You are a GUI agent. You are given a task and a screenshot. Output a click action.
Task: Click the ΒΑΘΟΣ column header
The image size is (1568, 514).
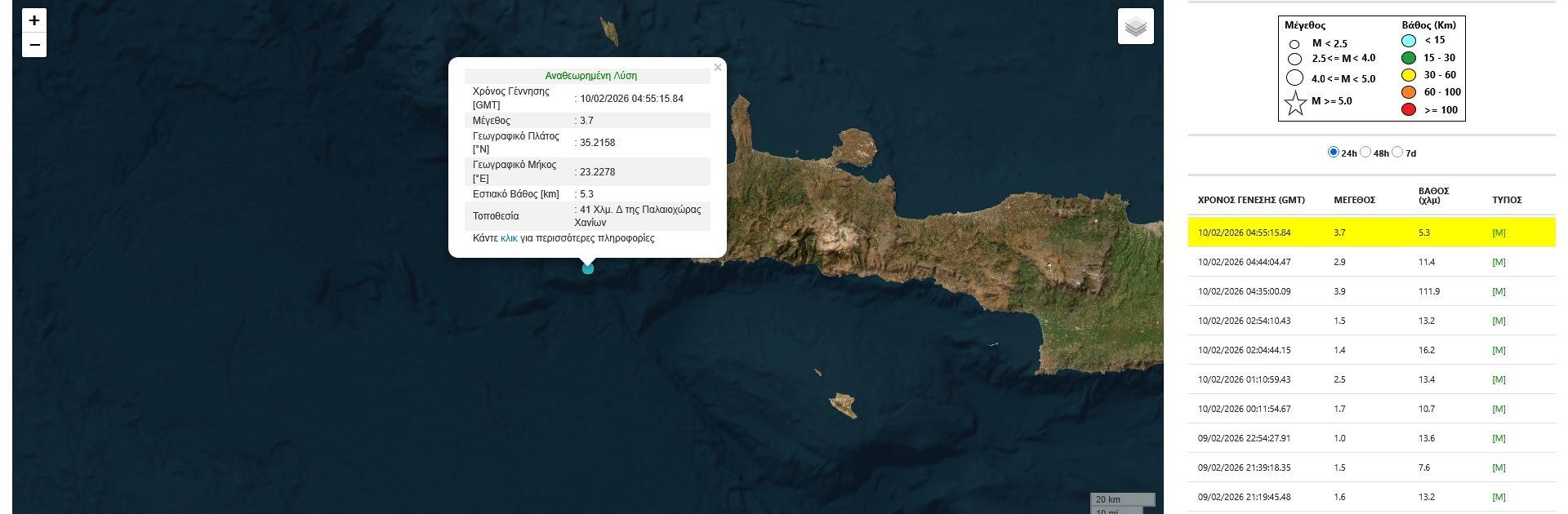(1433, 195)
